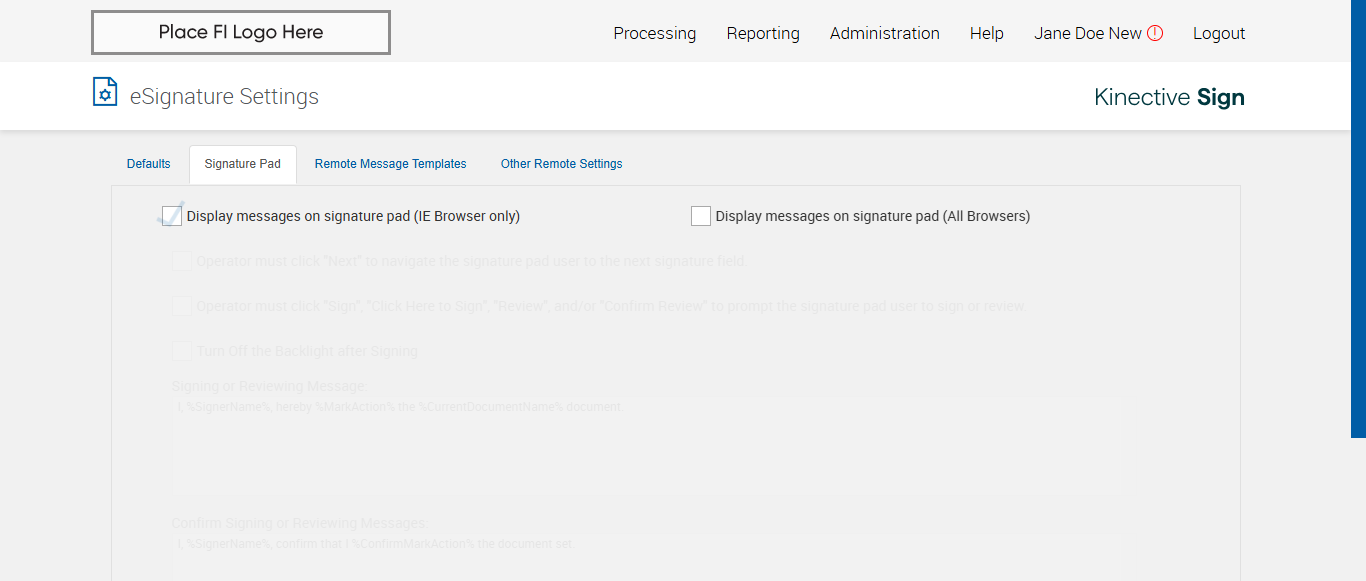Log out using the Logout link
This screenshot has width=1366, height=581.
[x=1219, y=33]
